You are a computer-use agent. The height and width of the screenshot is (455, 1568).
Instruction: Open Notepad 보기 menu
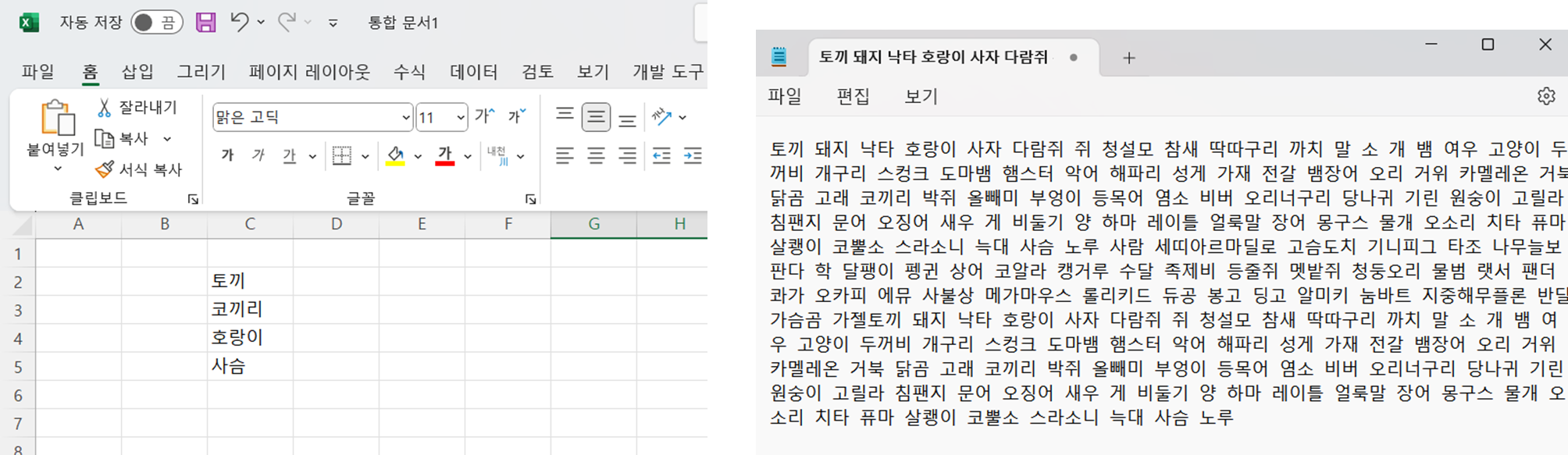point(921,96)
